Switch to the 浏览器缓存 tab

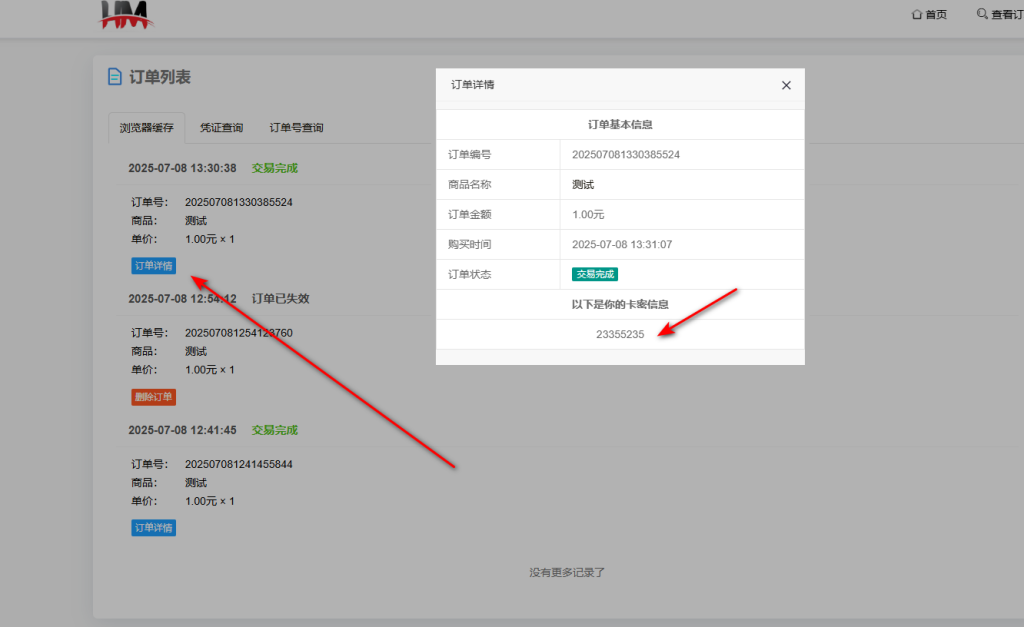click(147, 128)
